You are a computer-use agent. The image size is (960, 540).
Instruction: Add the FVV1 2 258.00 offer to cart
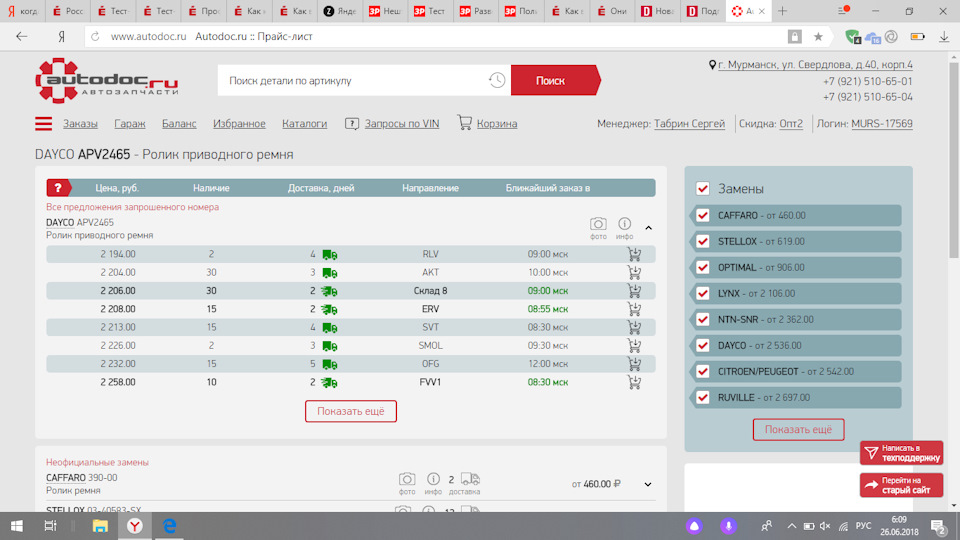click(x=634, y=382)
